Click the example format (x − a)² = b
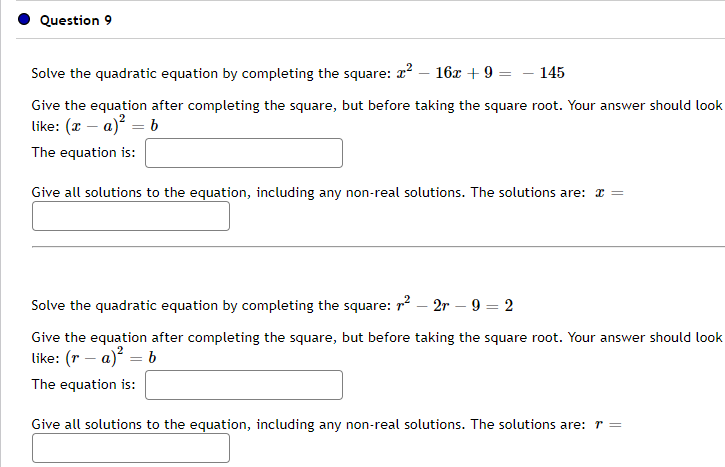 point(103,127)
